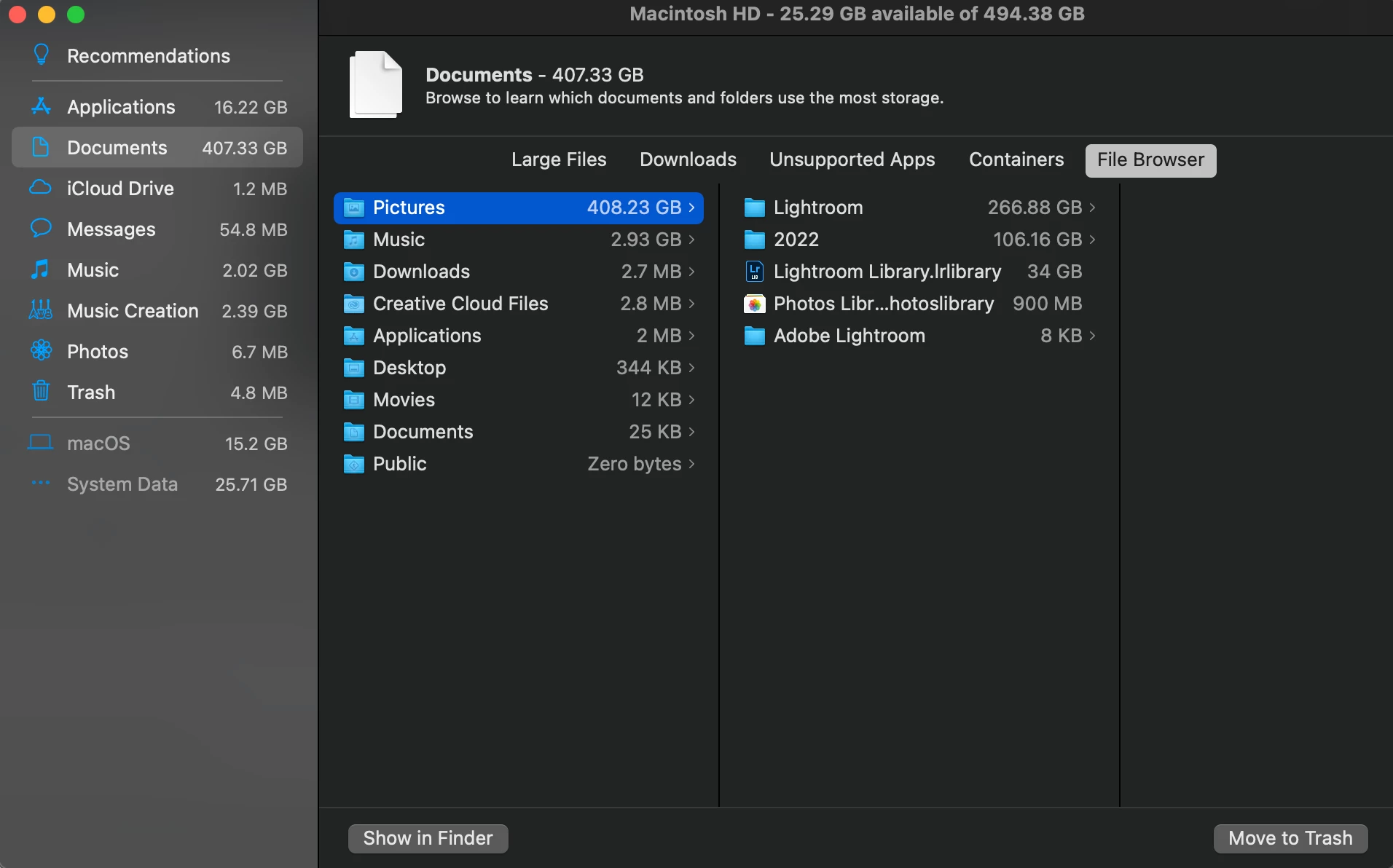Click the Documents folder icon in file browser
This screenshot has width=1393, height=868.
point(354,432)
